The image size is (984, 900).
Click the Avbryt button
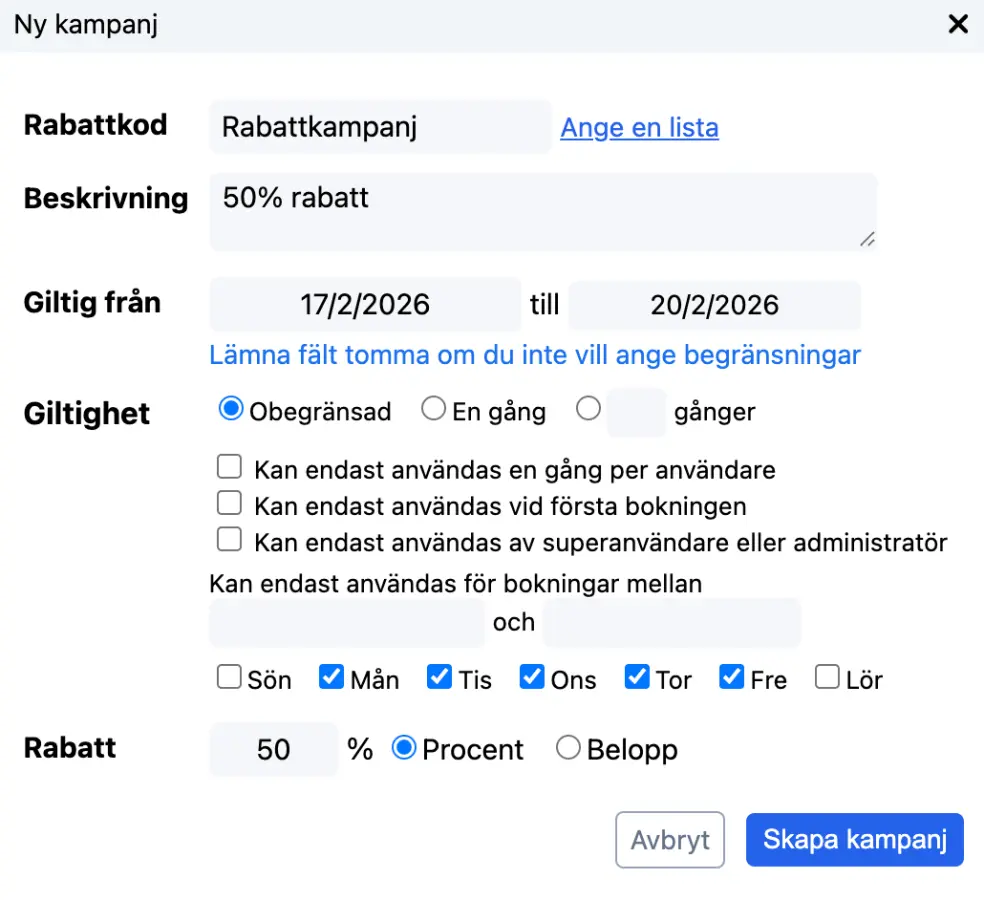pos(669,840)
